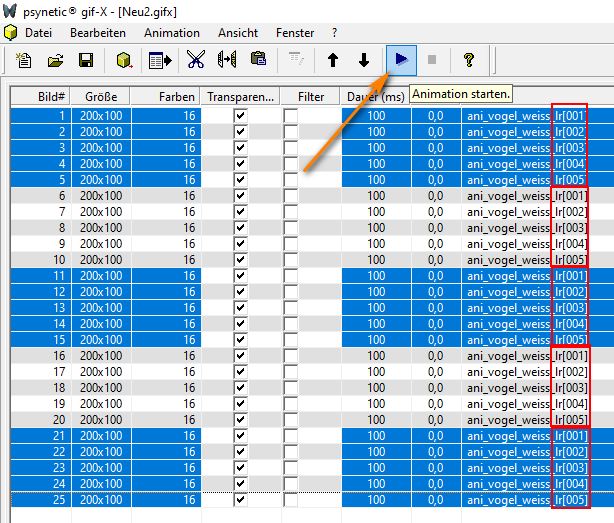Toggle transparency checkbox for frame 13
Image resolution: width=614 pixels, height=523 pixels.
click(x=240, y=308)
